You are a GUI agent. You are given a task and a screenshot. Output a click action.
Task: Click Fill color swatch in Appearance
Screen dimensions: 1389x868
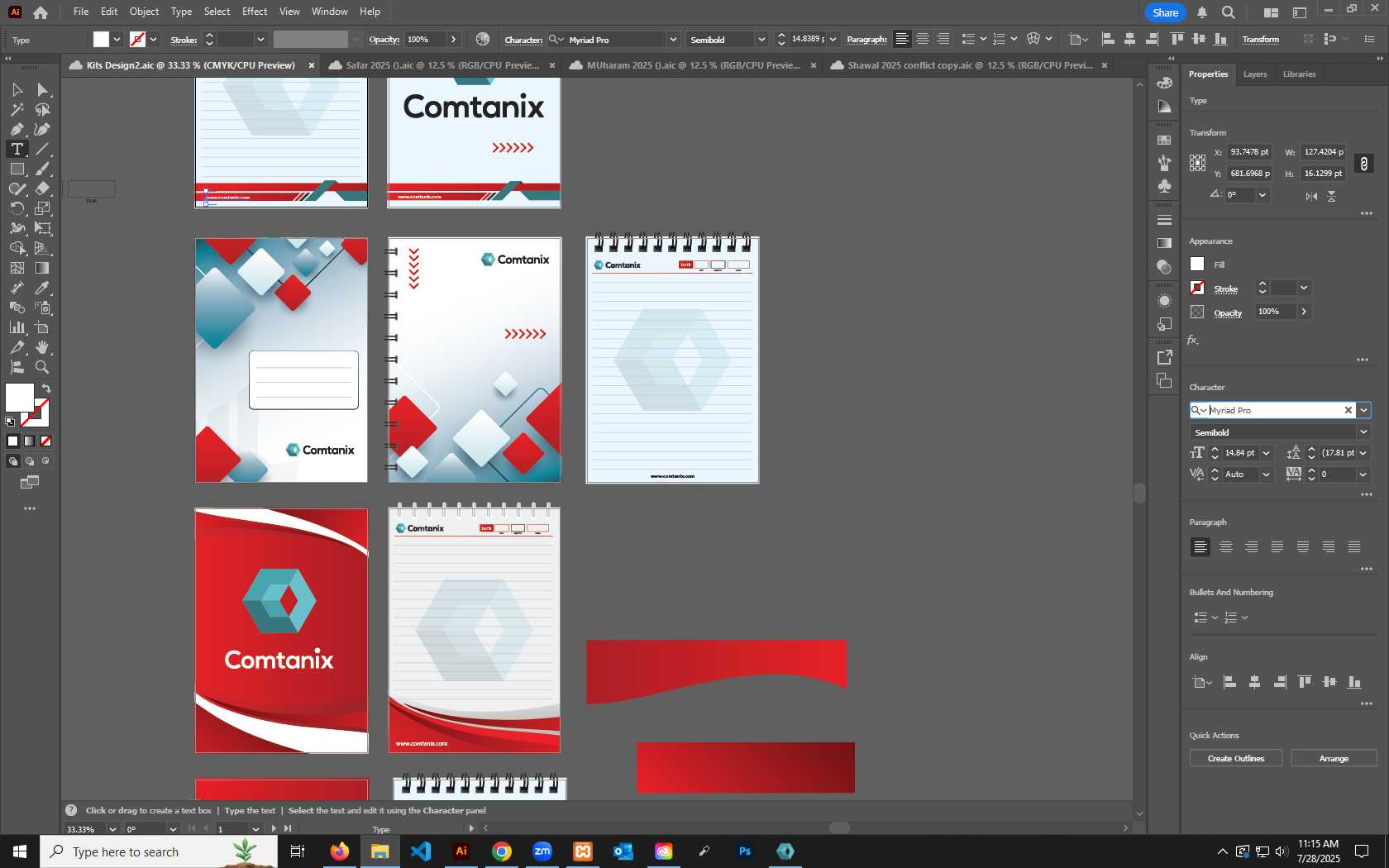pyautogui.click(x=1197, y=264)
